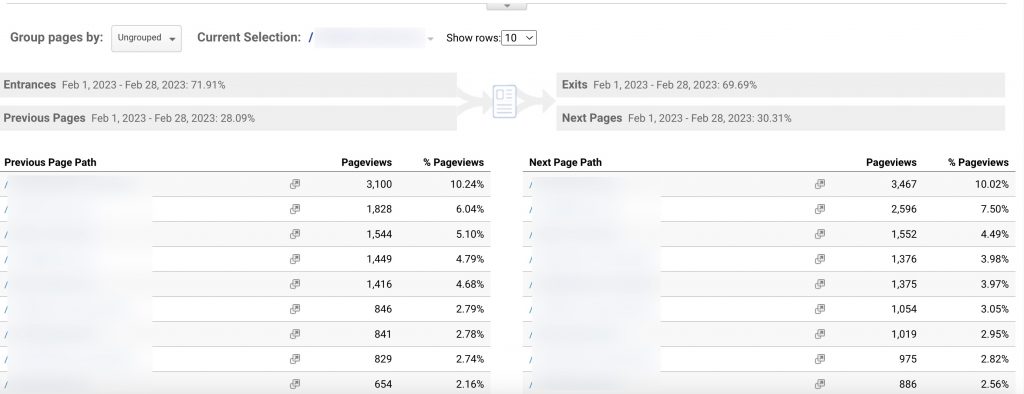
Task: Open external link icon for 975 pageviews row
Action: pyautogui.click(x=820, y=359)
